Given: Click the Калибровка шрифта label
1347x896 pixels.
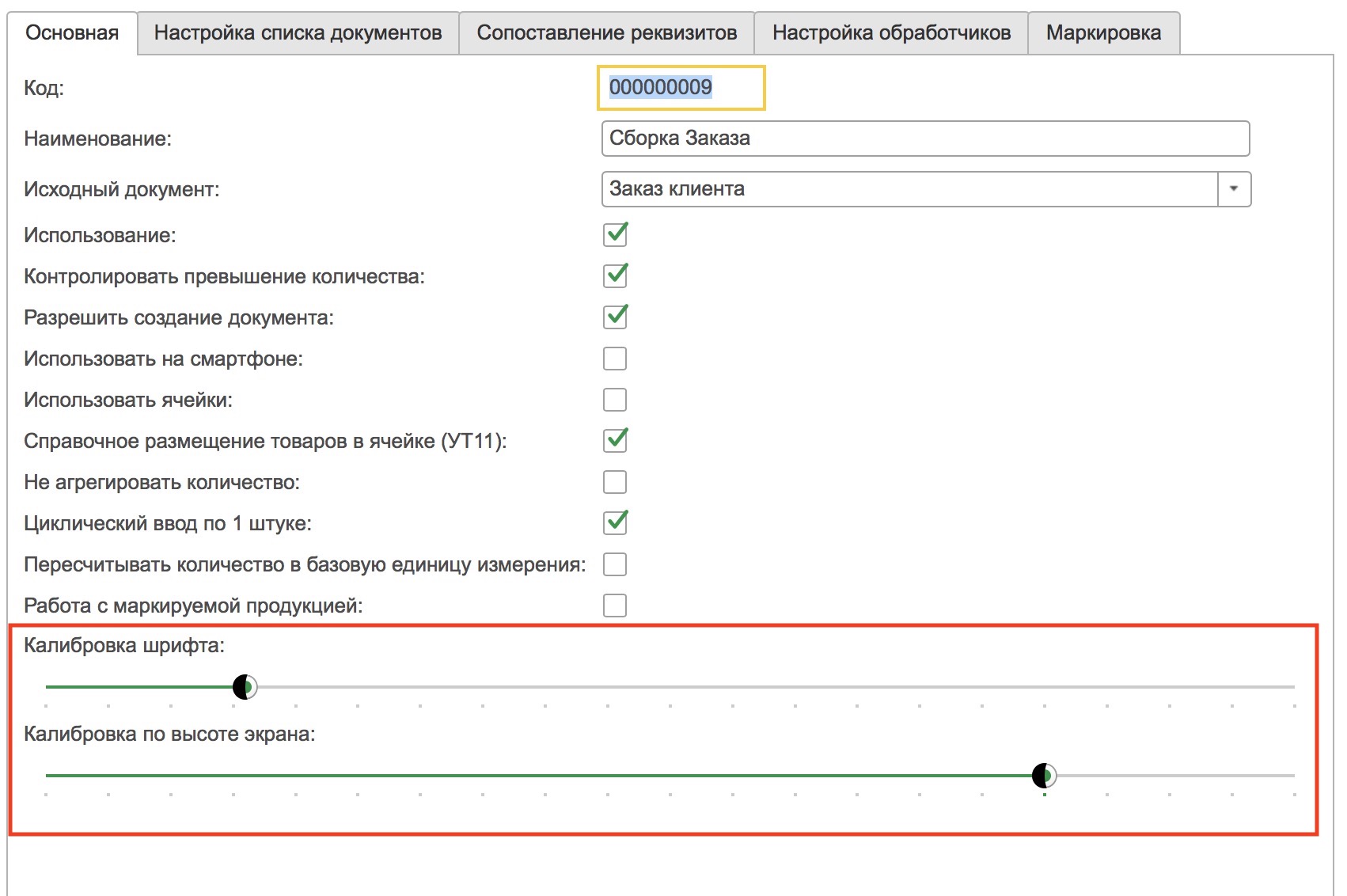Looking at the screenshot, I should 124,646.
